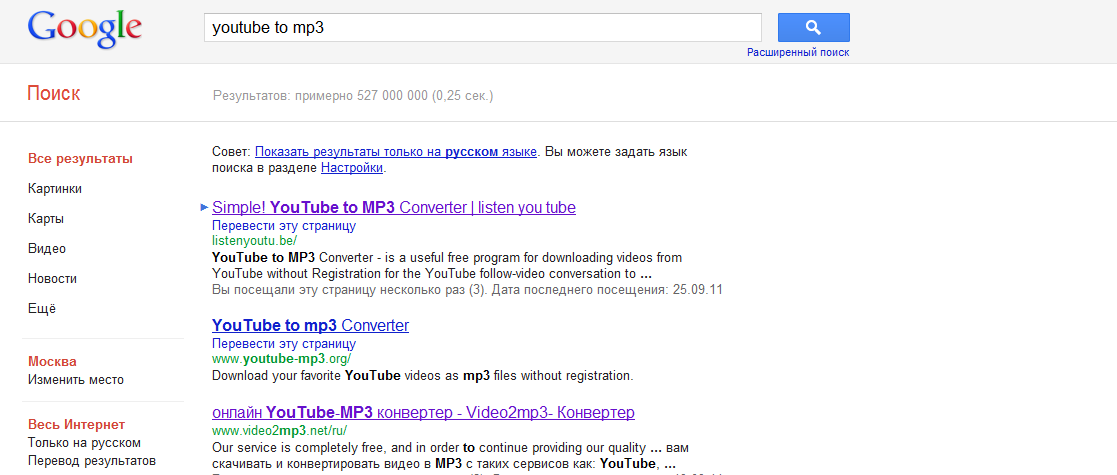The image size is (1117, 475).
Task: Click the search box containing 'youtube to mp3'
Action: 483,28
